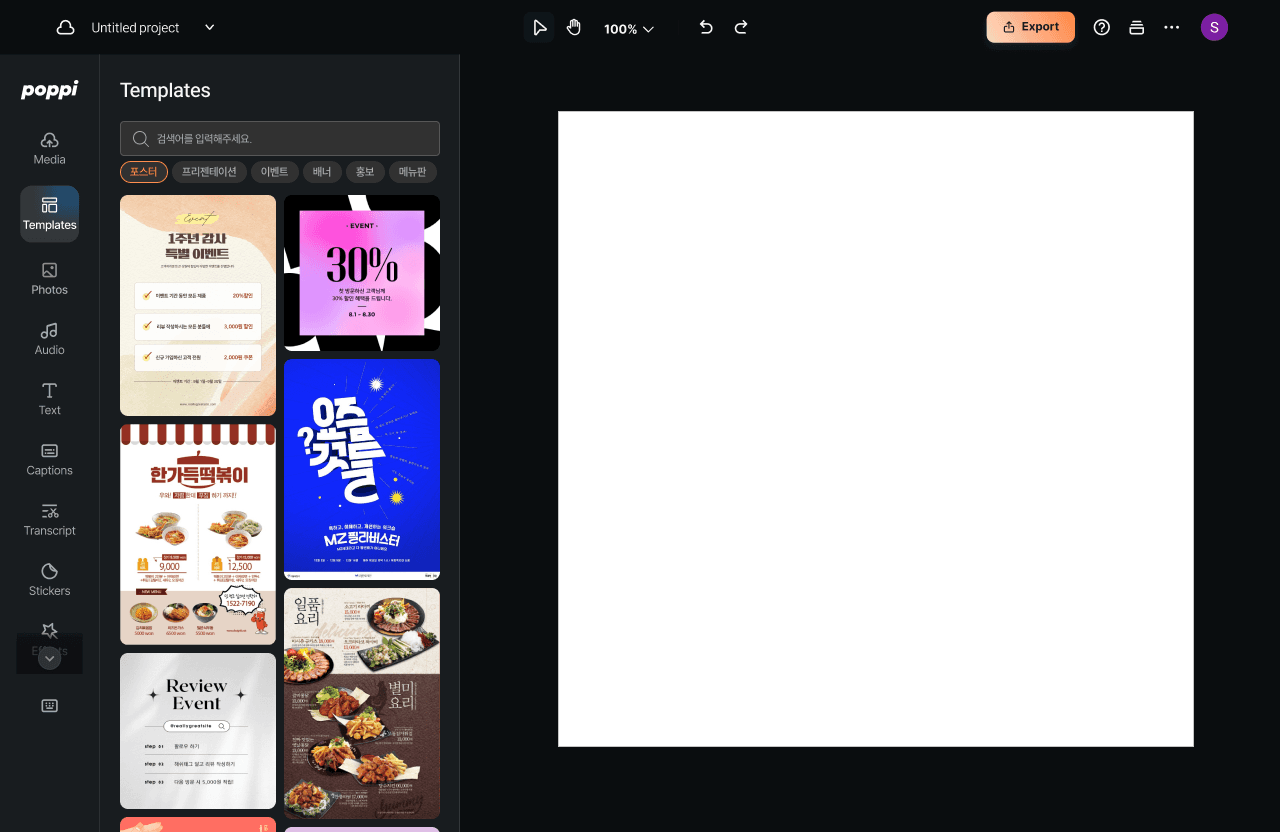Click the blank white canvas
Viewport: 1280px width, 832px height.
point(876,429)
